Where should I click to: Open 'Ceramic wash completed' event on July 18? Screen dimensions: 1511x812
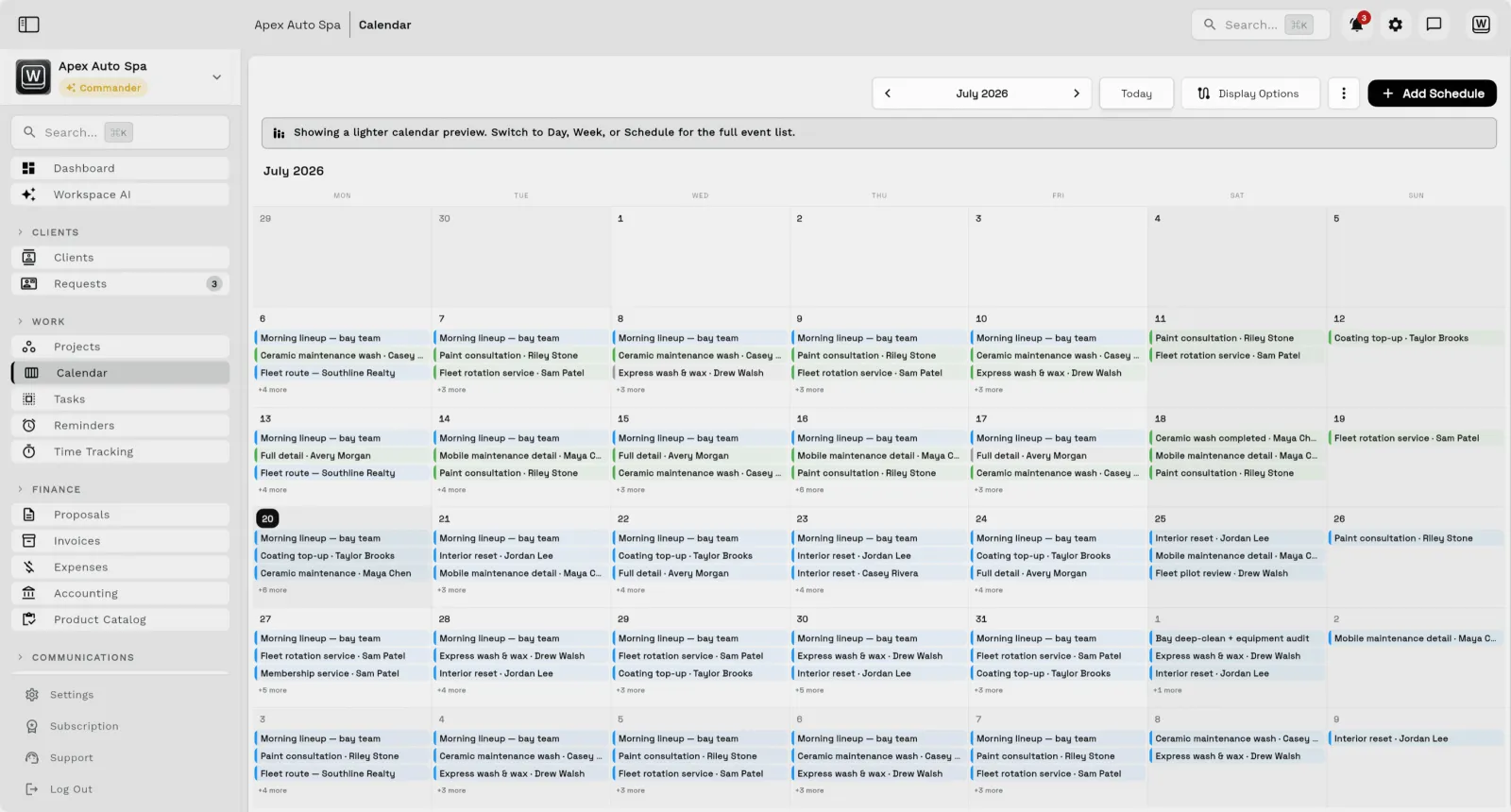tap(1237, 438)
